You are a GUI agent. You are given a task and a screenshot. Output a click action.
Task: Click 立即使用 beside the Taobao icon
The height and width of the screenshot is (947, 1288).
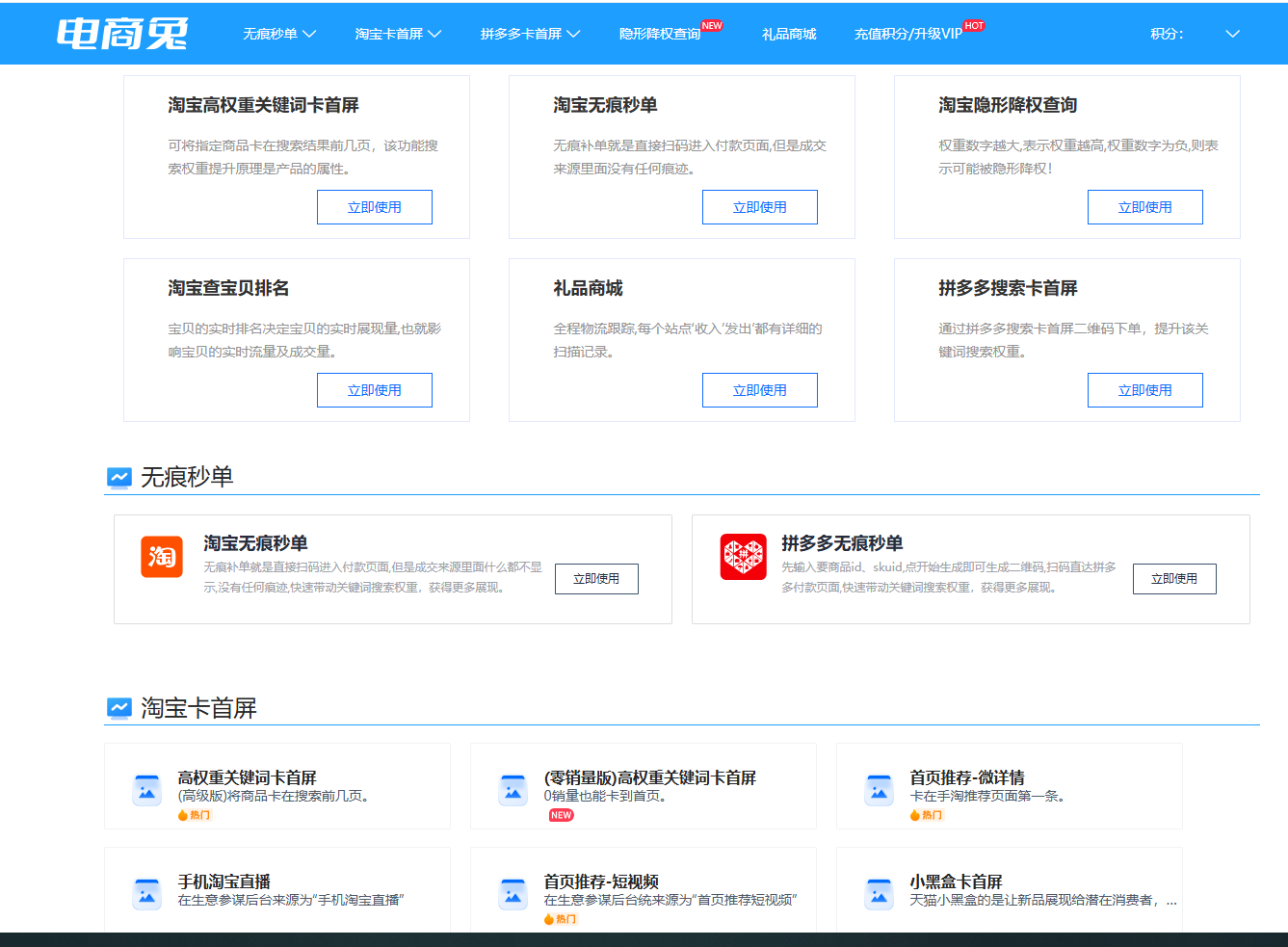596,579
